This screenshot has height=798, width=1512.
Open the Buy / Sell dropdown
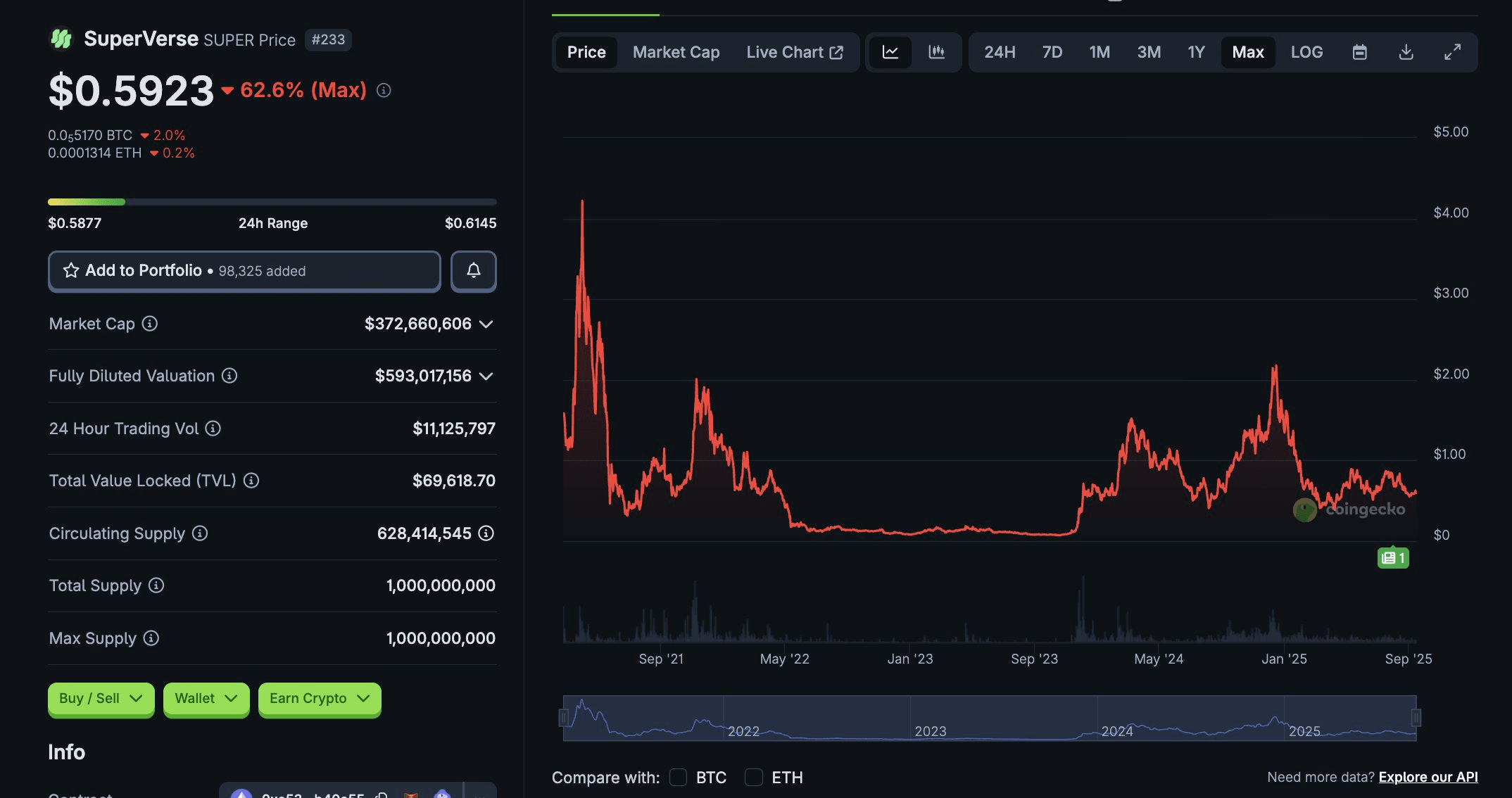pos(101,699)
